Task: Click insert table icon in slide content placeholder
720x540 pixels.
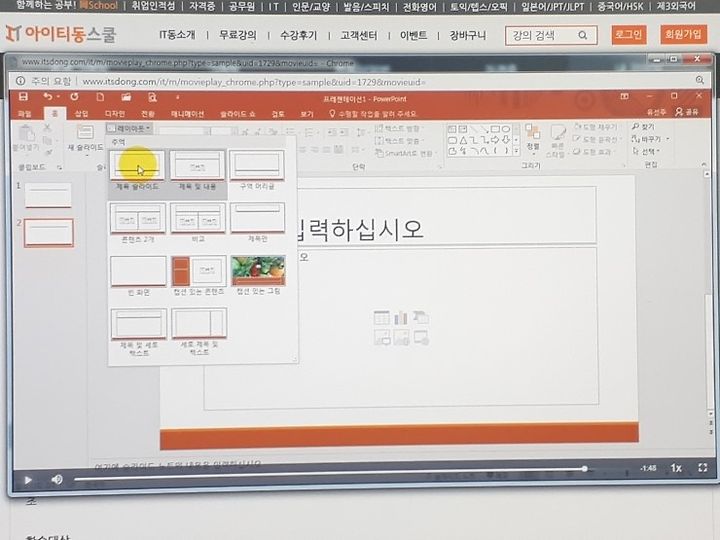Action: [x=382, y=317]
